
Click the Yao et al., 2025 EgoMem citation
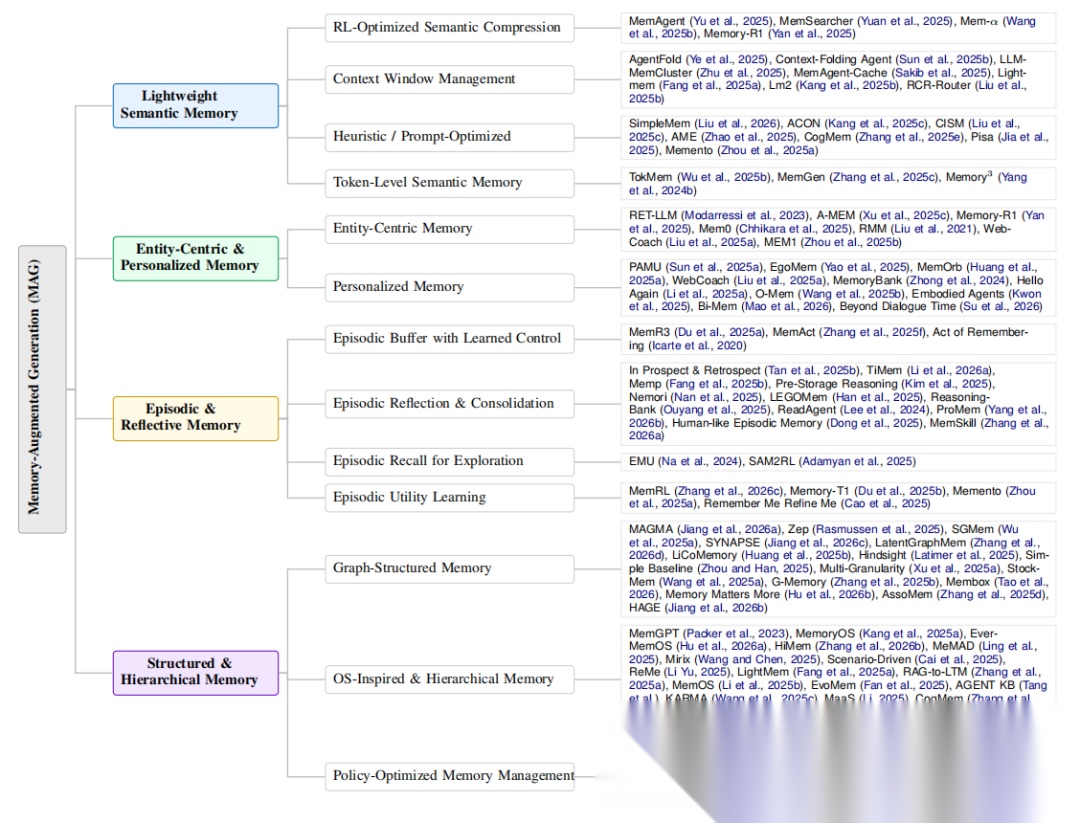click(x=866, y=267)
